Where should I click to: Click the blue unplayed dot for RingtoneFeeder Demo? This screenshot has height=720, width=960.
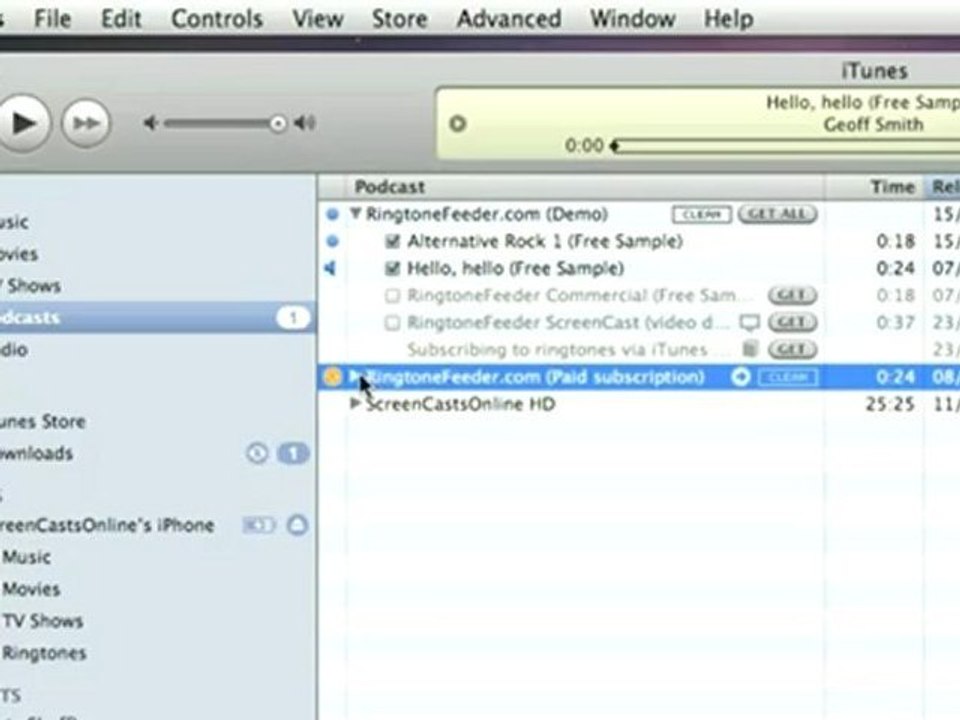coord(332,214)
